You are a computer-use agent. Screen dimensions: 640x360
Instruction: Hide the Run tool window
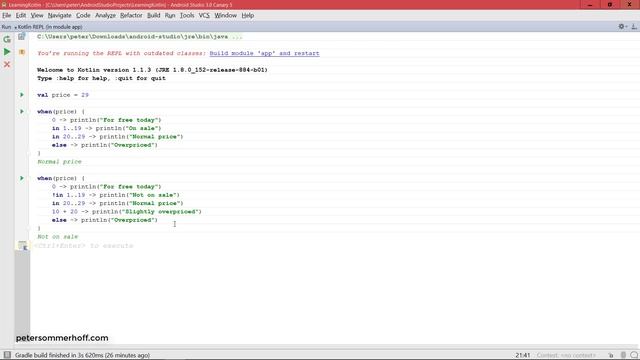[634, 27]
